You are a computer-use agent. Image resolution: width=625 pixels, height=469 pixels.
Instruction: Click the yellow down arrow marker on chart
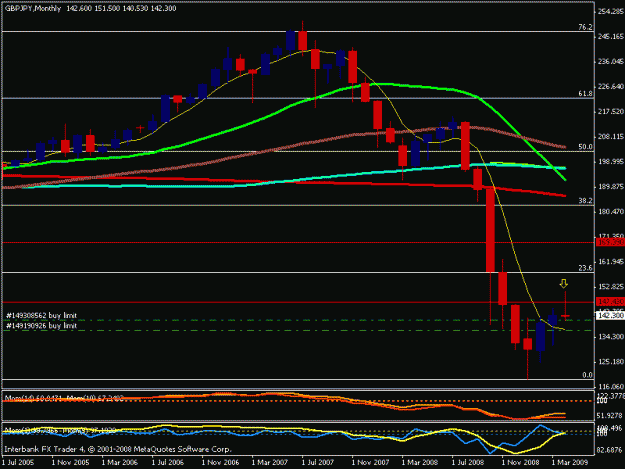563,283
